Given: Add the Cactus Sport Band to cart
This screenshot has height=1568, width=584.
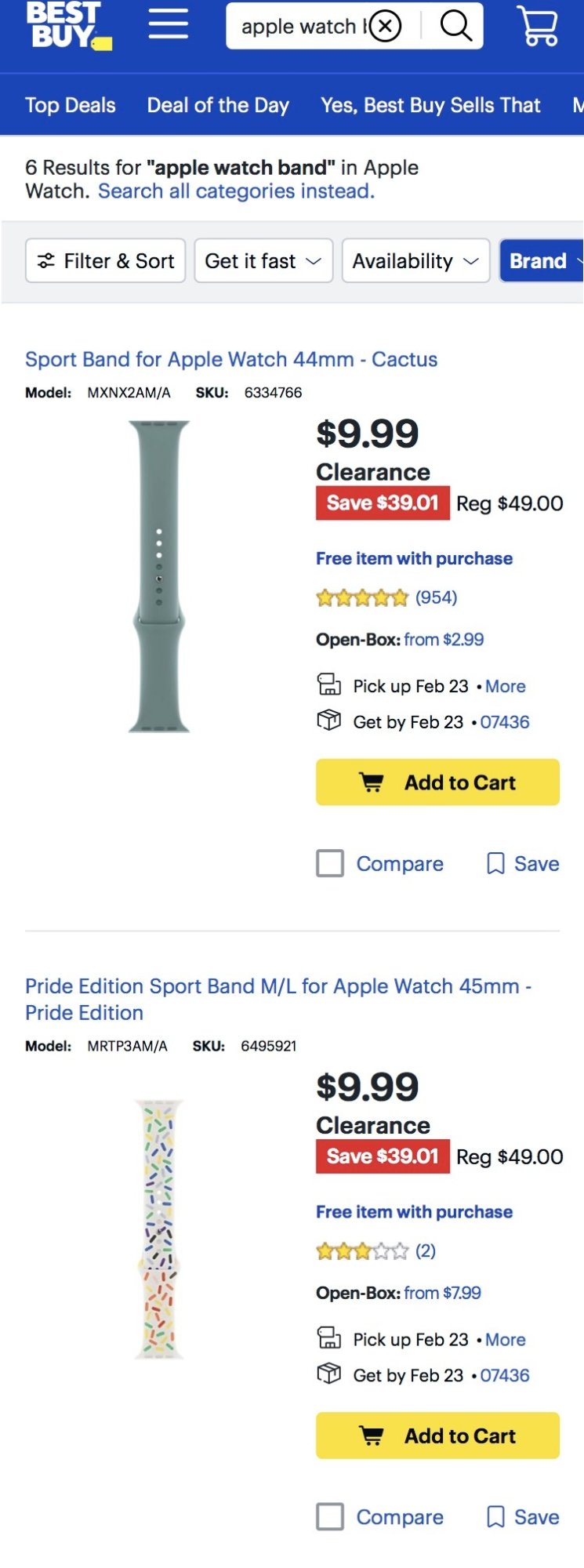Looking at the screenshot, I should coord(437,782).
